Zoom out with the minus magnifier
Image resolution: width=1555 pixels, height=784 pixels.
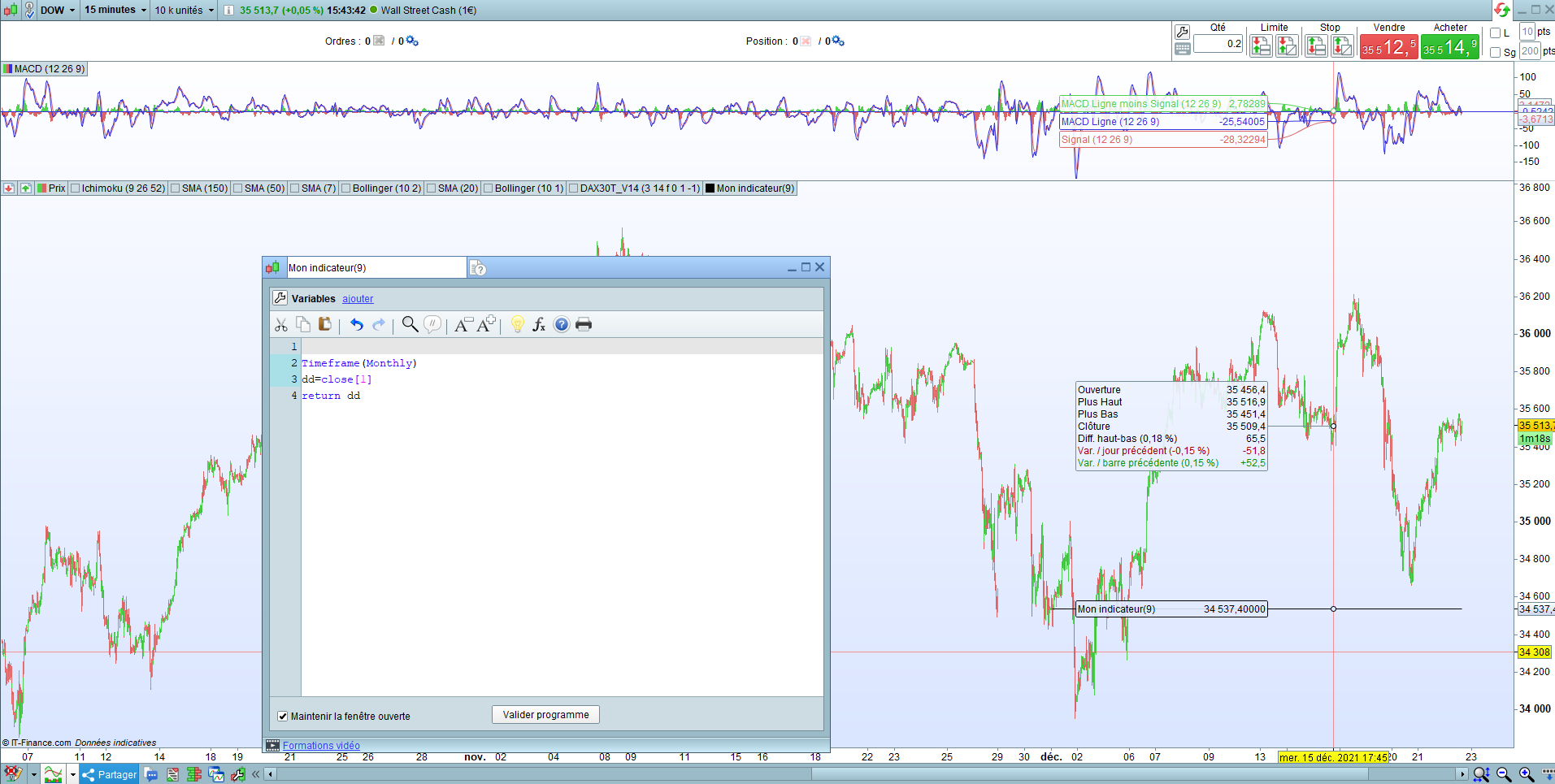1505,775
